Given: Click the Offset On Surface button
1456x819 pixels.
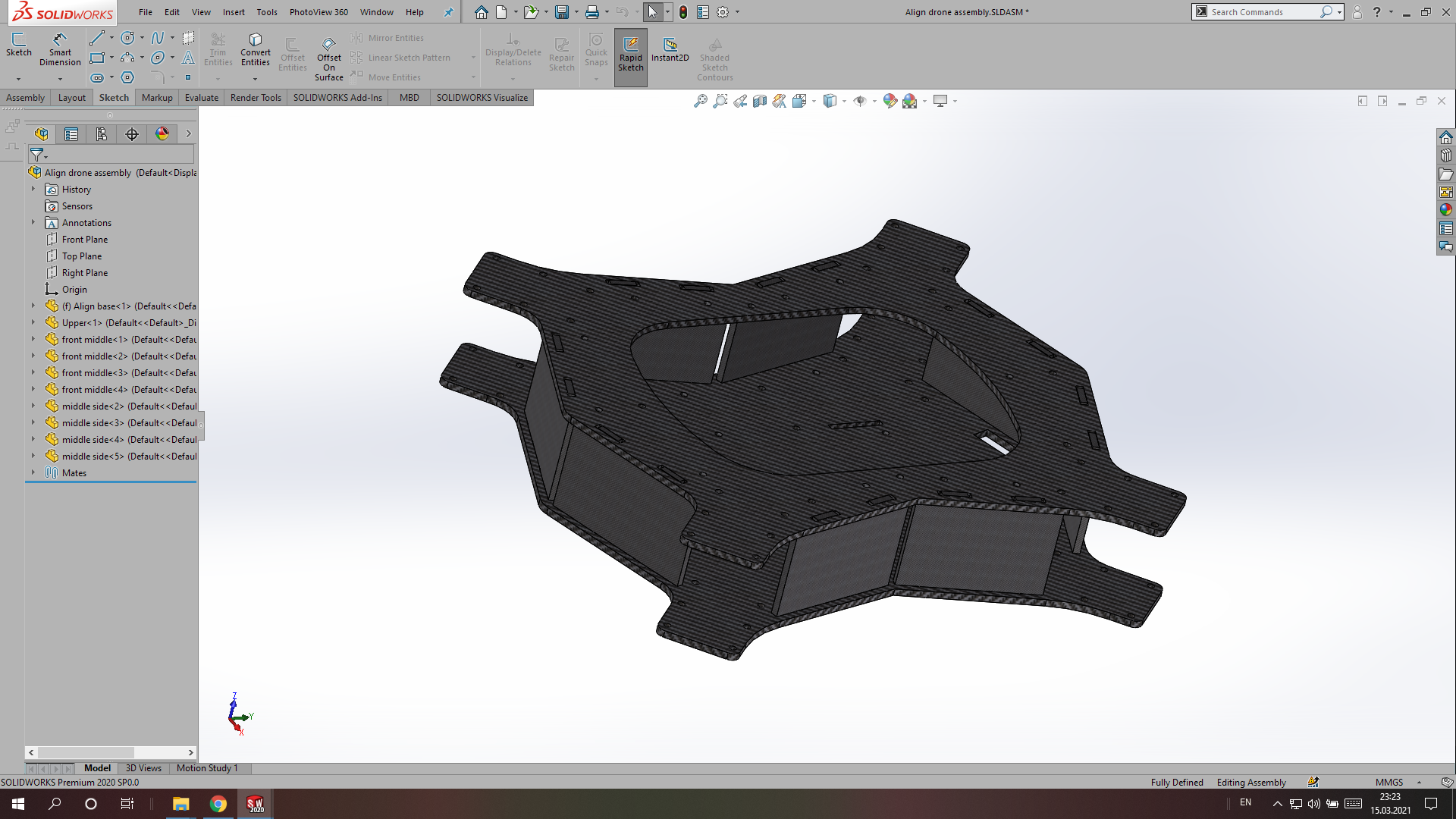Looking at the screenshot, I should click(329, 59).
